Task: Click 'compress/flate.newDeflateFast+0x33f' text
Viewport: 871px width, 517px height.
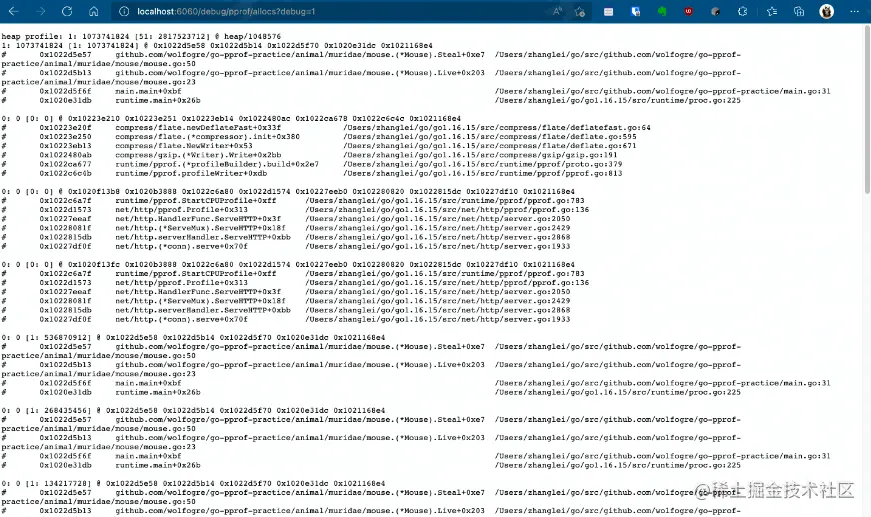Action: [x=198, y=128]
